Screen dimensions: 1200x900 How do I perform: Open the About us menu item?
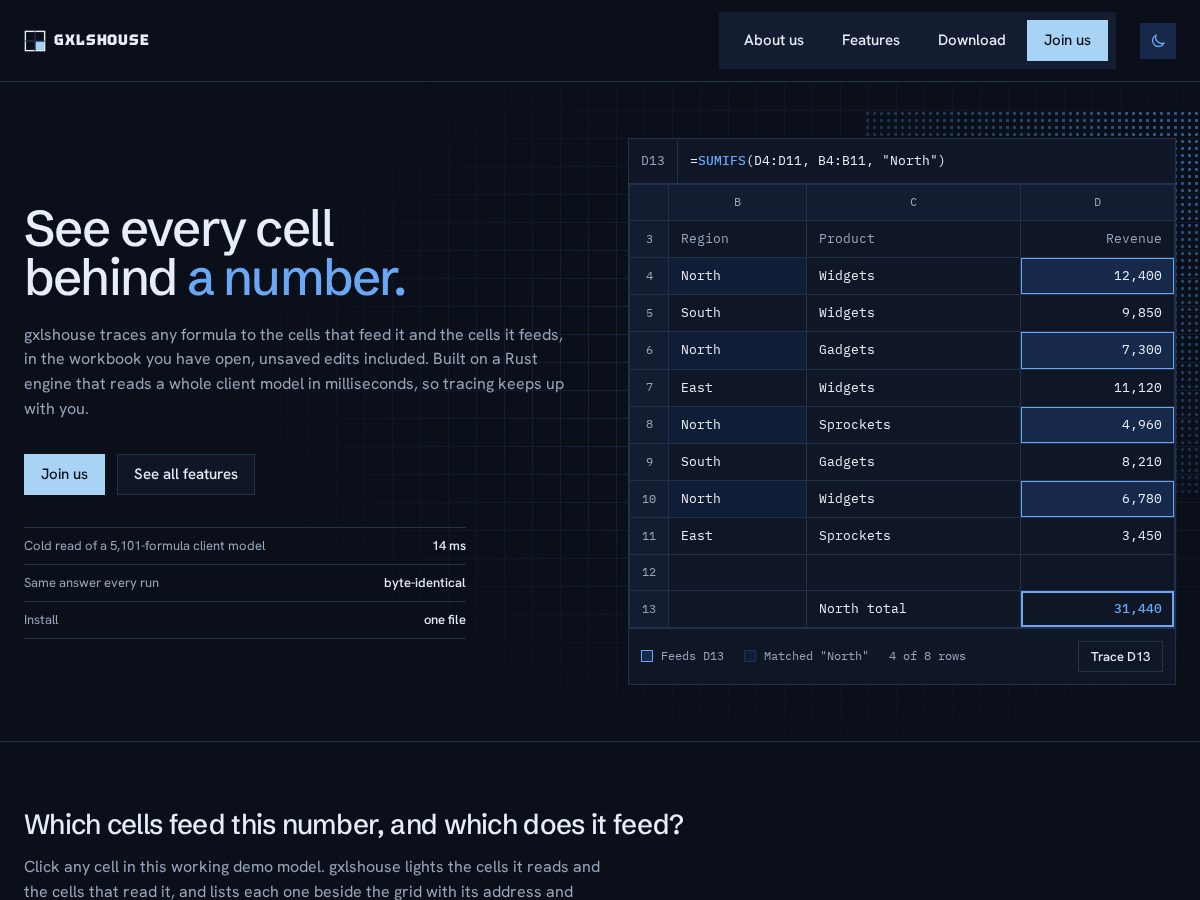pos(774,40)
